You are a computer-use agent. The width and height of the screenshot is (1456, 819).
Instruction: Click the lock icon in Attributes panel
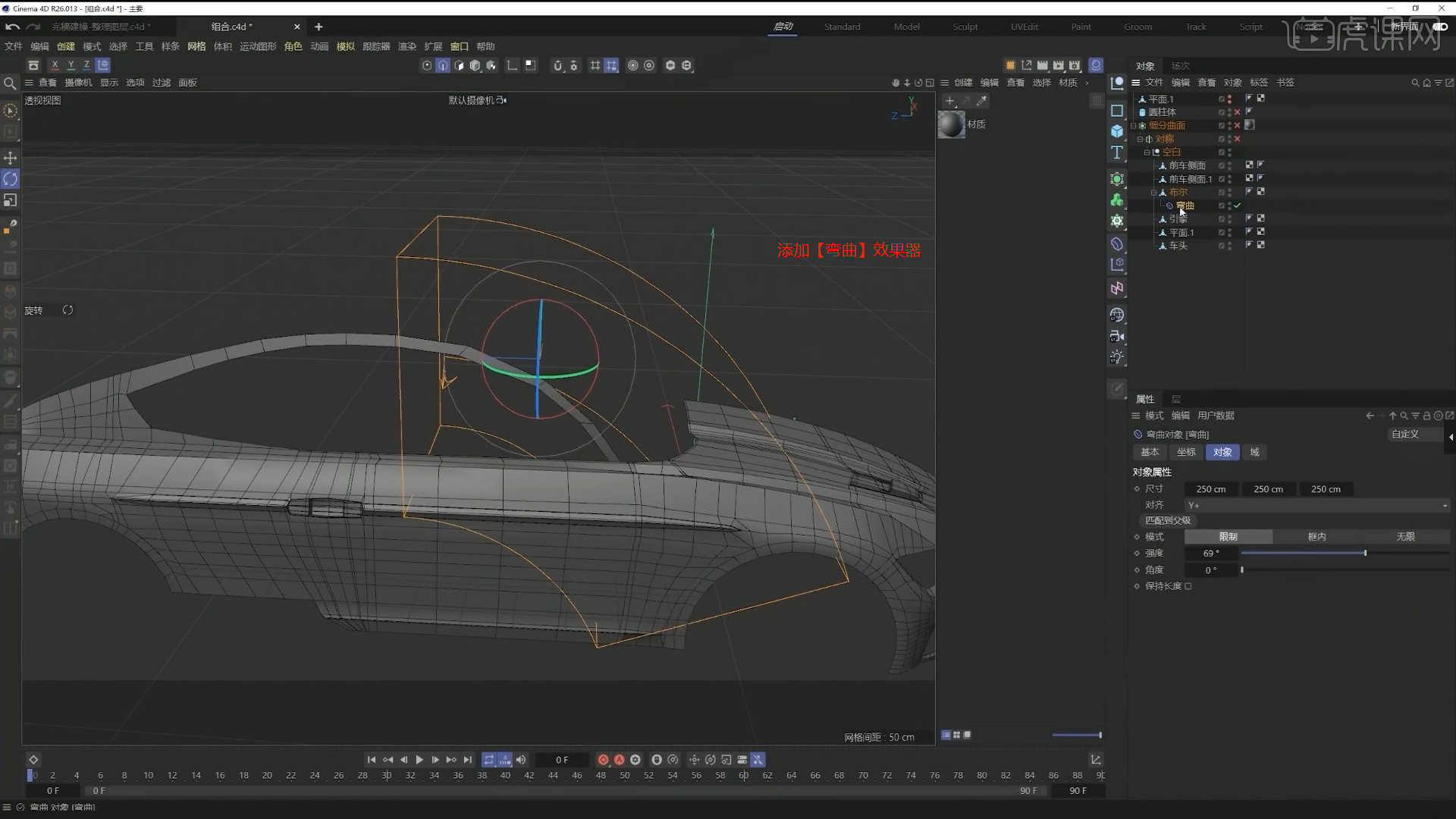point(1426,416)
